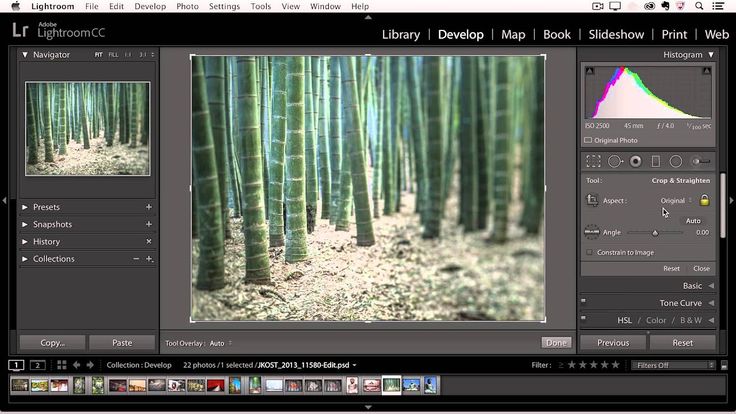Select the Radial Filter tool
The image size is (736, 414).
[x=676, y=161]
